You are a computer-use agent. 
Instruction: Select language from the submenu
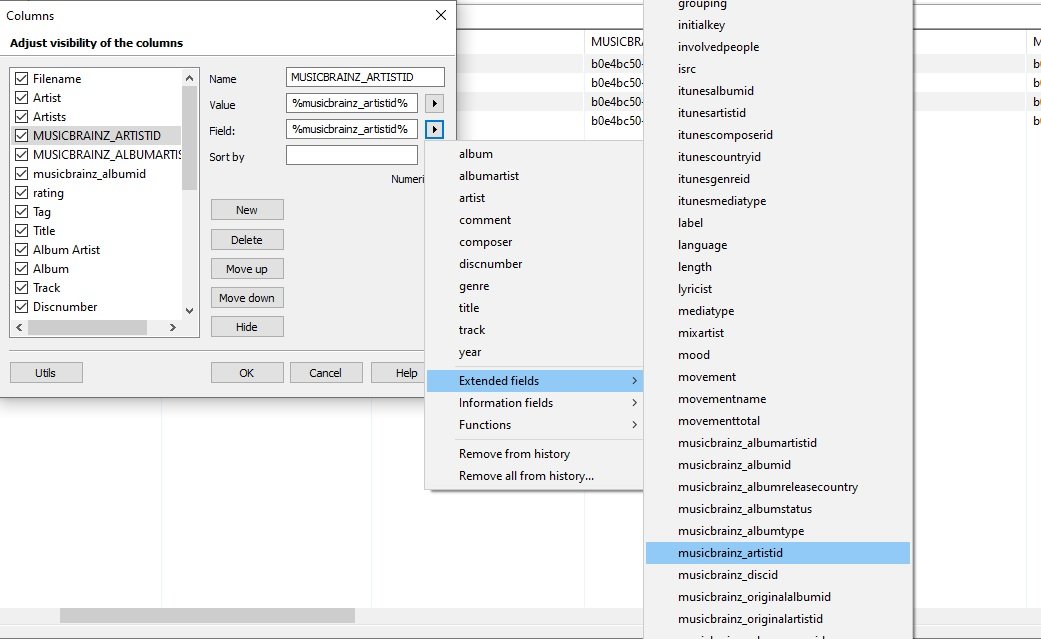tap(777, 245)
